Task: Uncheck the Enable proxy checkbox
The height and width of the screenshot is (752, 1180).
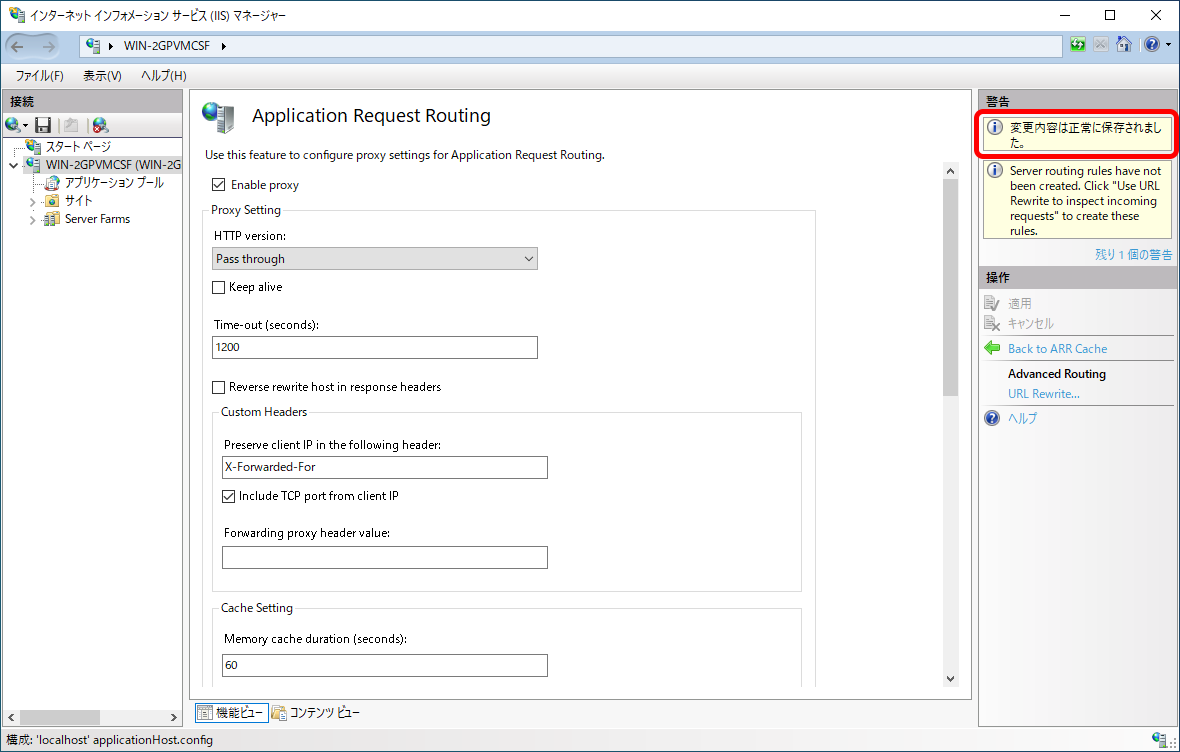Action: (219, 185)
